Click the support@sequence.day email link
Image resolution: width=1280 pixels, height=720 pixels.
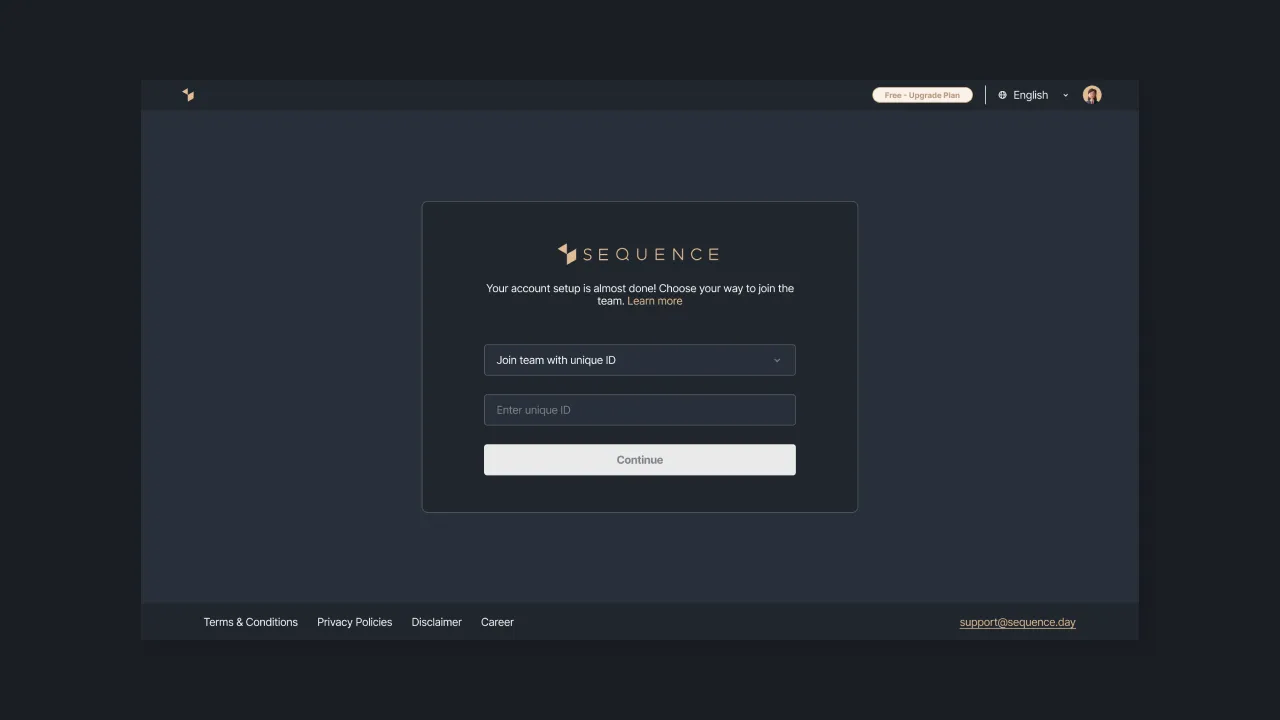click(1018, 622)
